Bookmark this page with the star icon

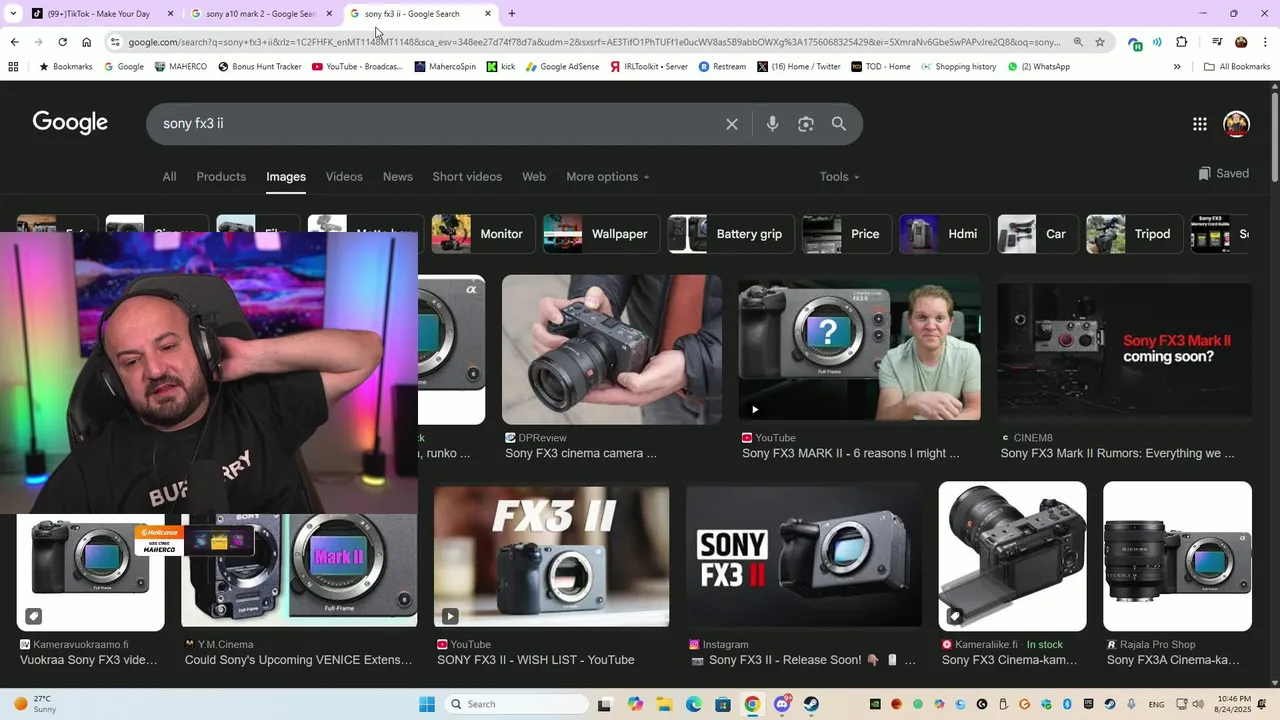1100,42
